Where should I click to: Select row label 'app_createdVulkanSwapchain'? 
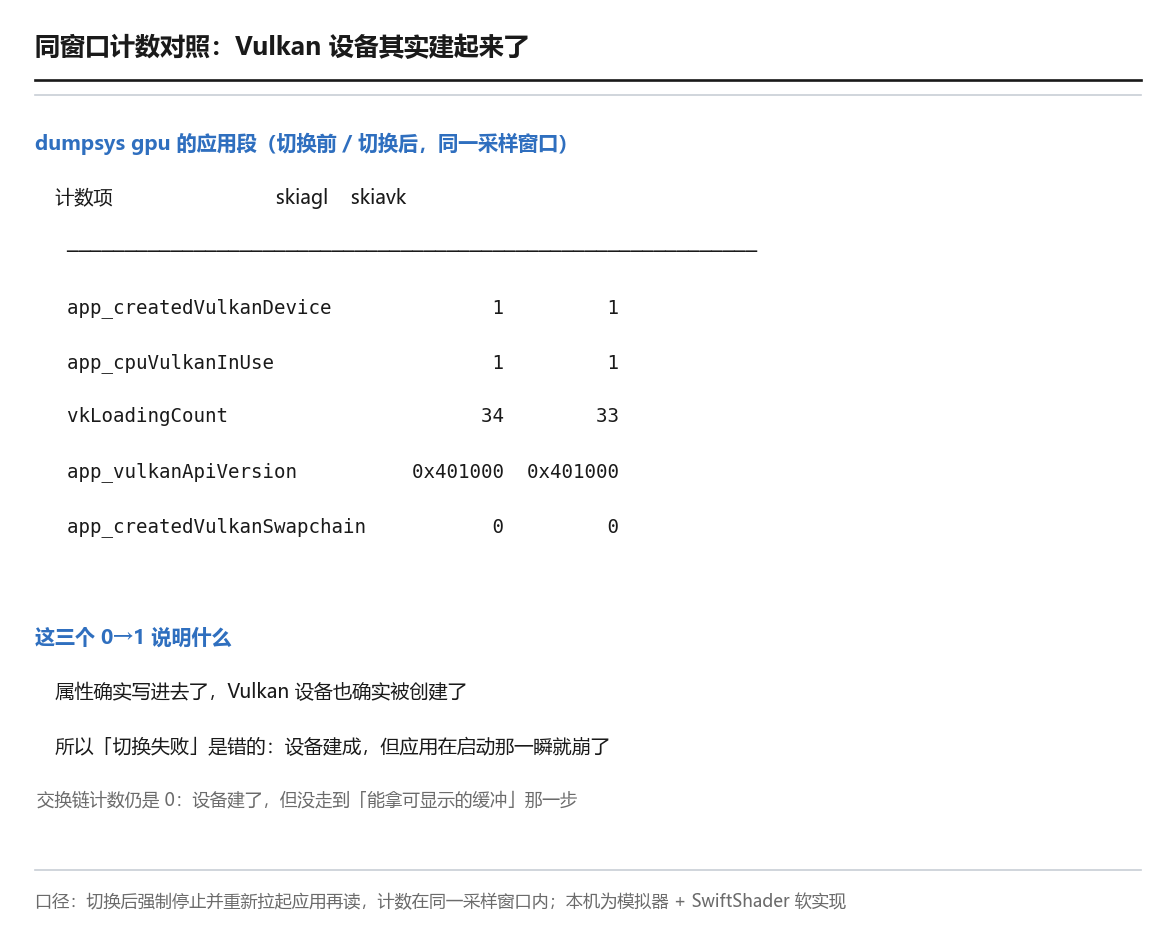pos(217,526)
